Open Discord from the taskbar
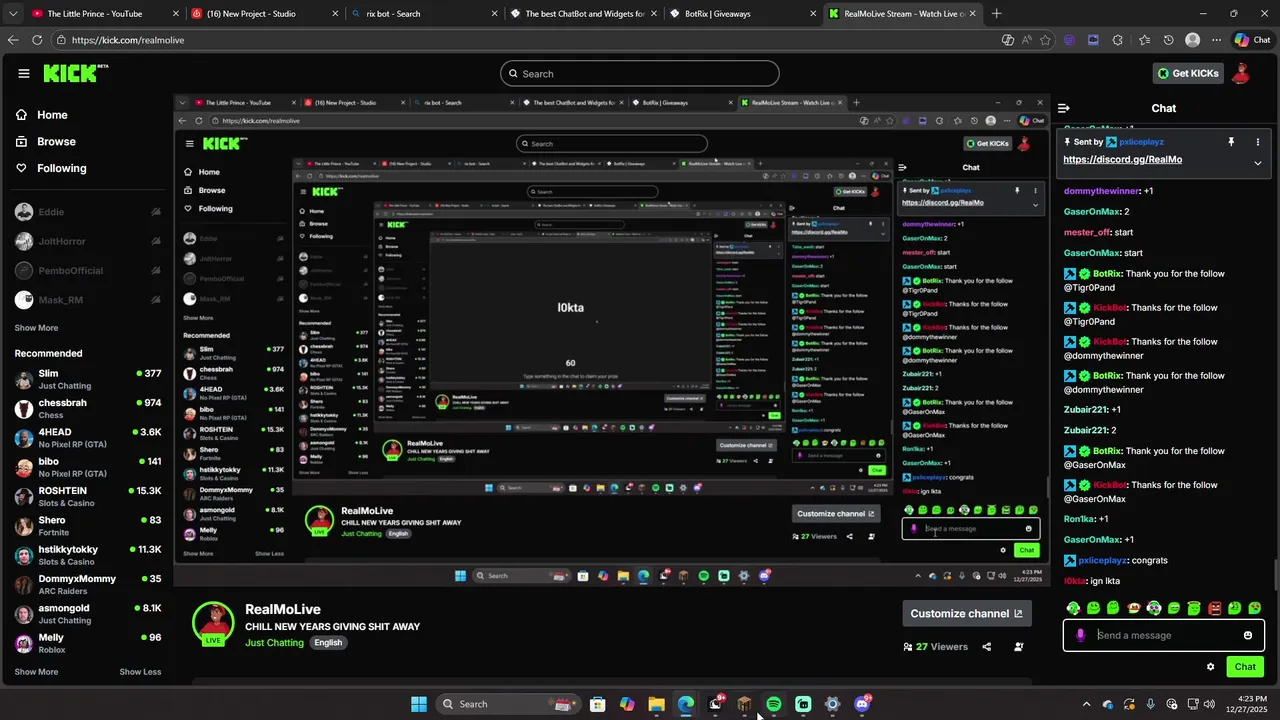 [x=862, y=704]
